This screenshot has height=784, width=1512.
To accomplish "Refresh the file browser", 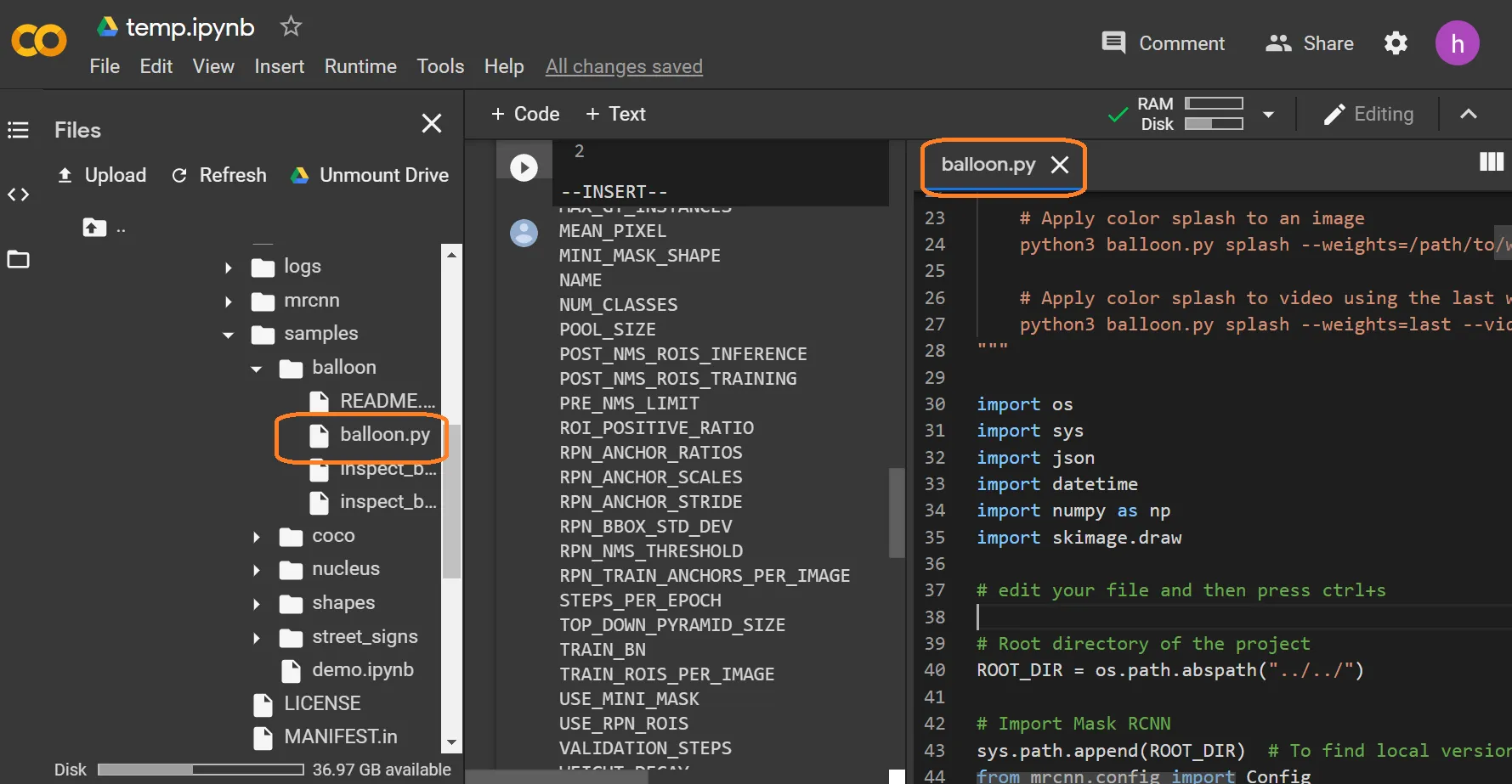I will coord(218,175).
